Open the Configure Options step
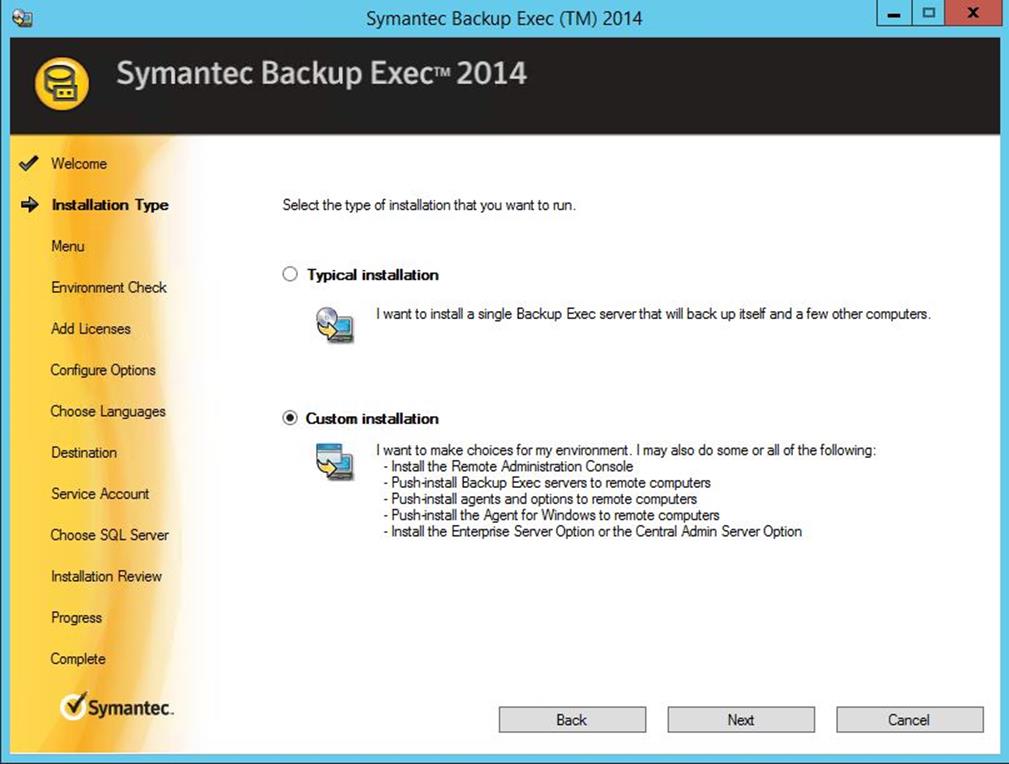This screenshot has height=764, width=1009. [103, 370]
